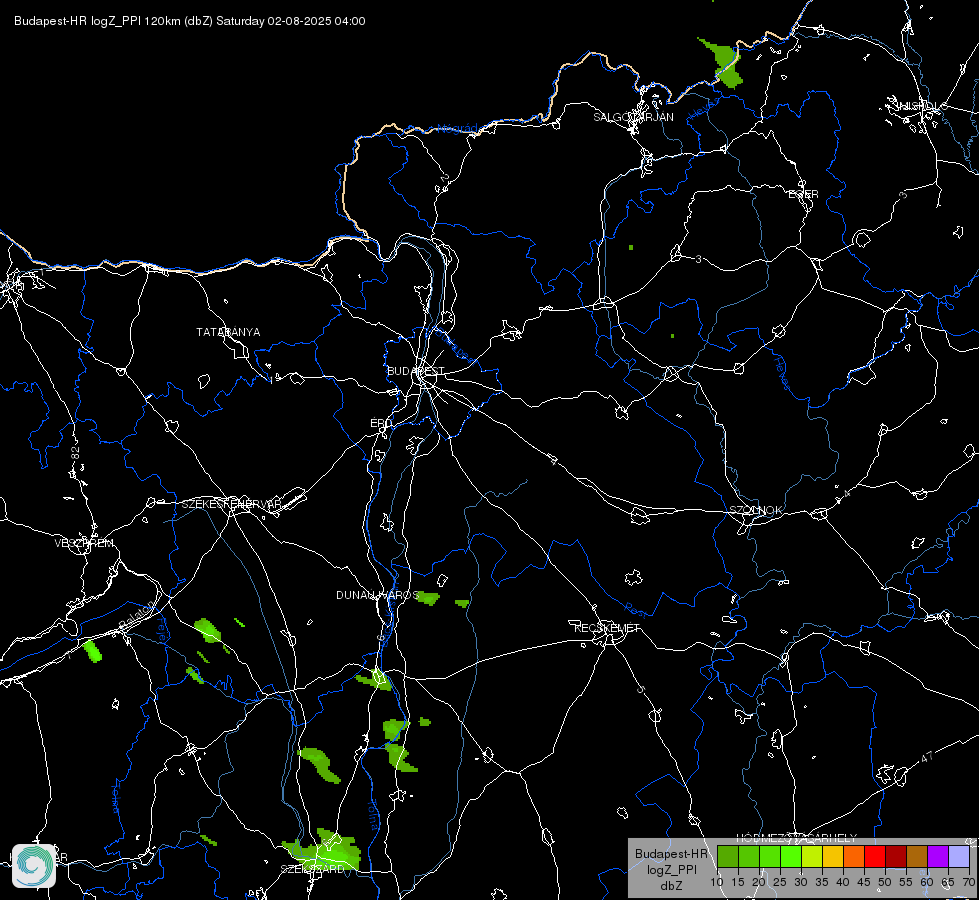Image resolution: width=979 pixels, height=900 pixels.
Task: Click the DUNAÚJVÁROS city label
Action: (378, 595)
